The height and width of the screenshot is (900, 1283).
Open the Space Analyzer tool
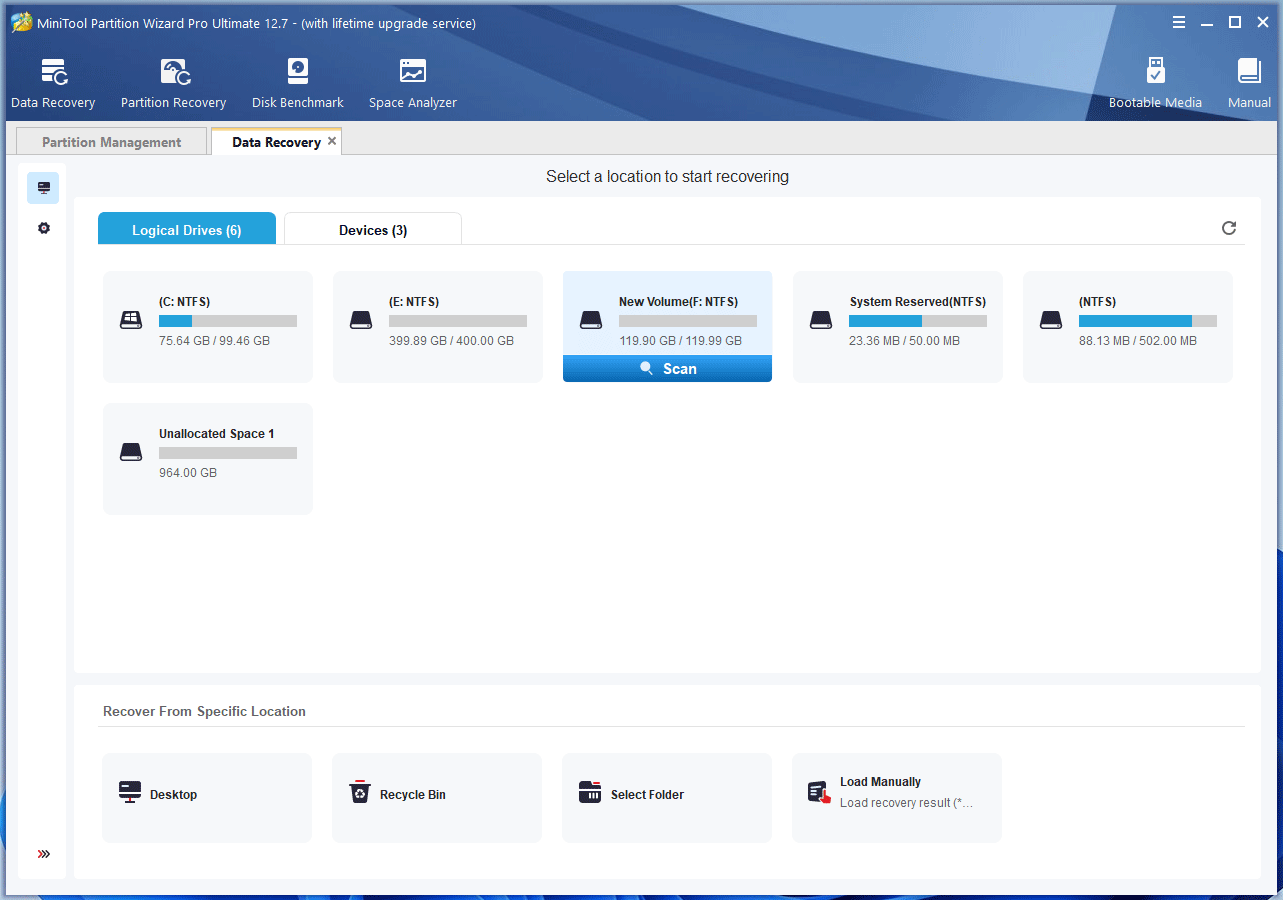click(x=412, y=84)
